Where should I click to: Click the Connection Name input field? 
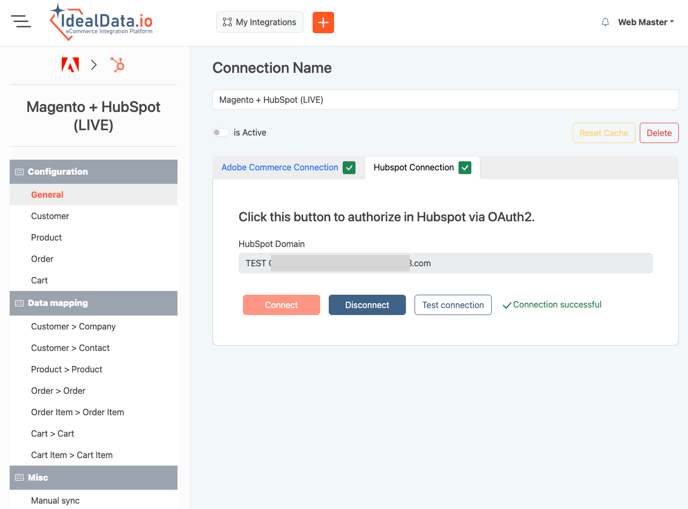click(x=445, y=100)
